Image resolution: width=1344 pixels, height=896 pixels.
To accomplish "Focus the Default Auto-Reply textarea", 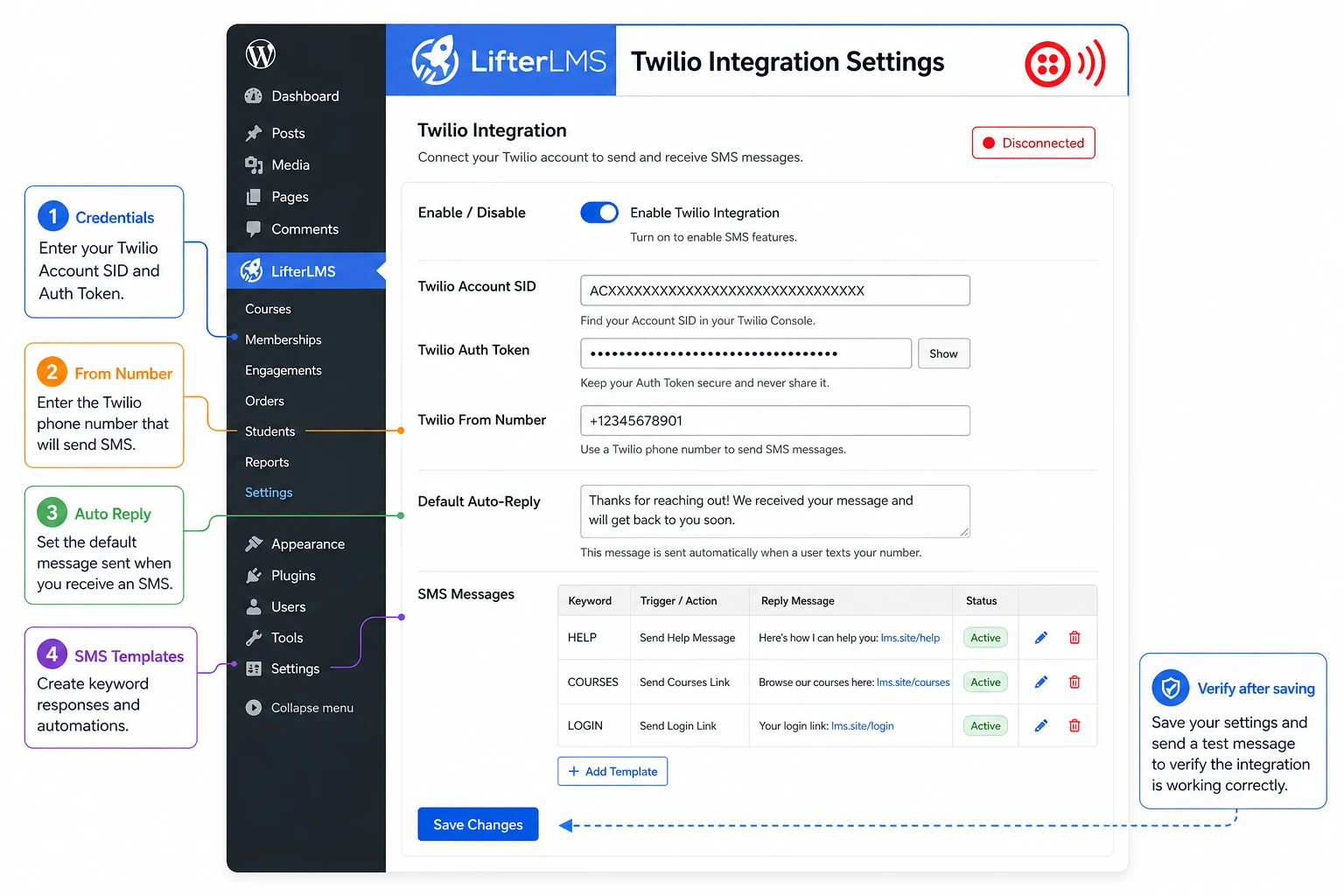I will (x=774, y=511).
